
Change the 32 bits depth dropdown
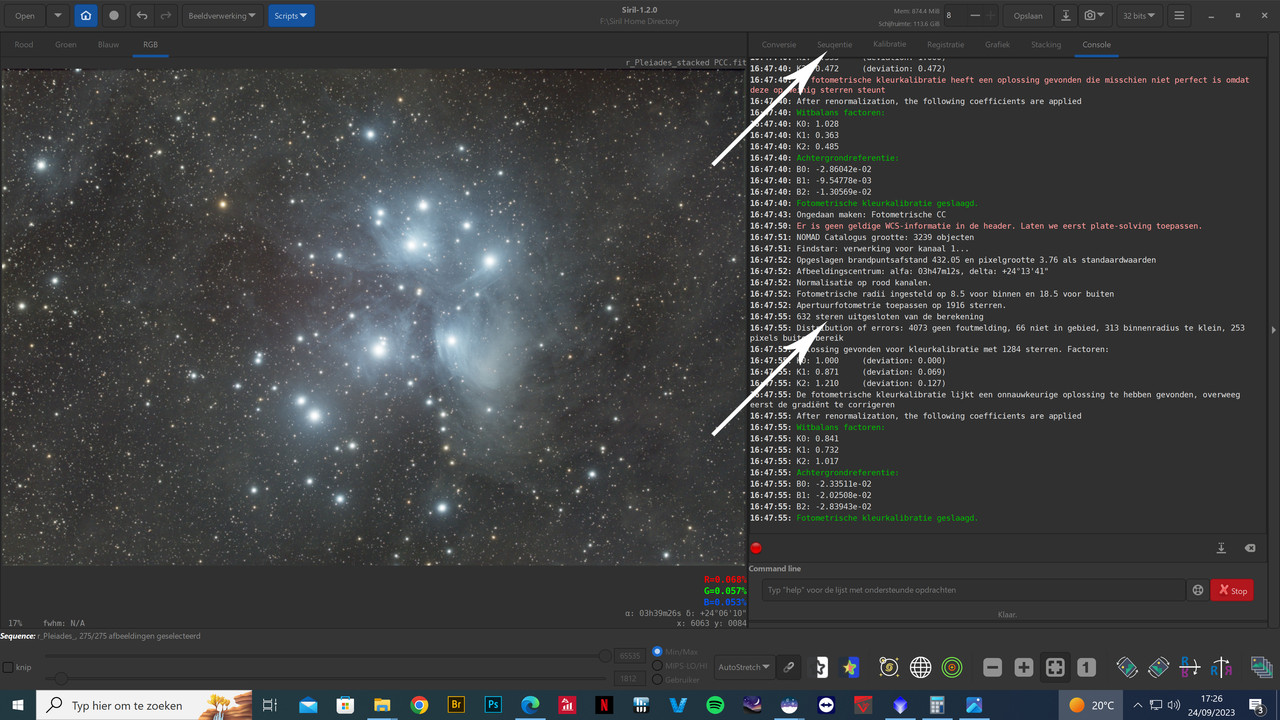(1139, 16)
